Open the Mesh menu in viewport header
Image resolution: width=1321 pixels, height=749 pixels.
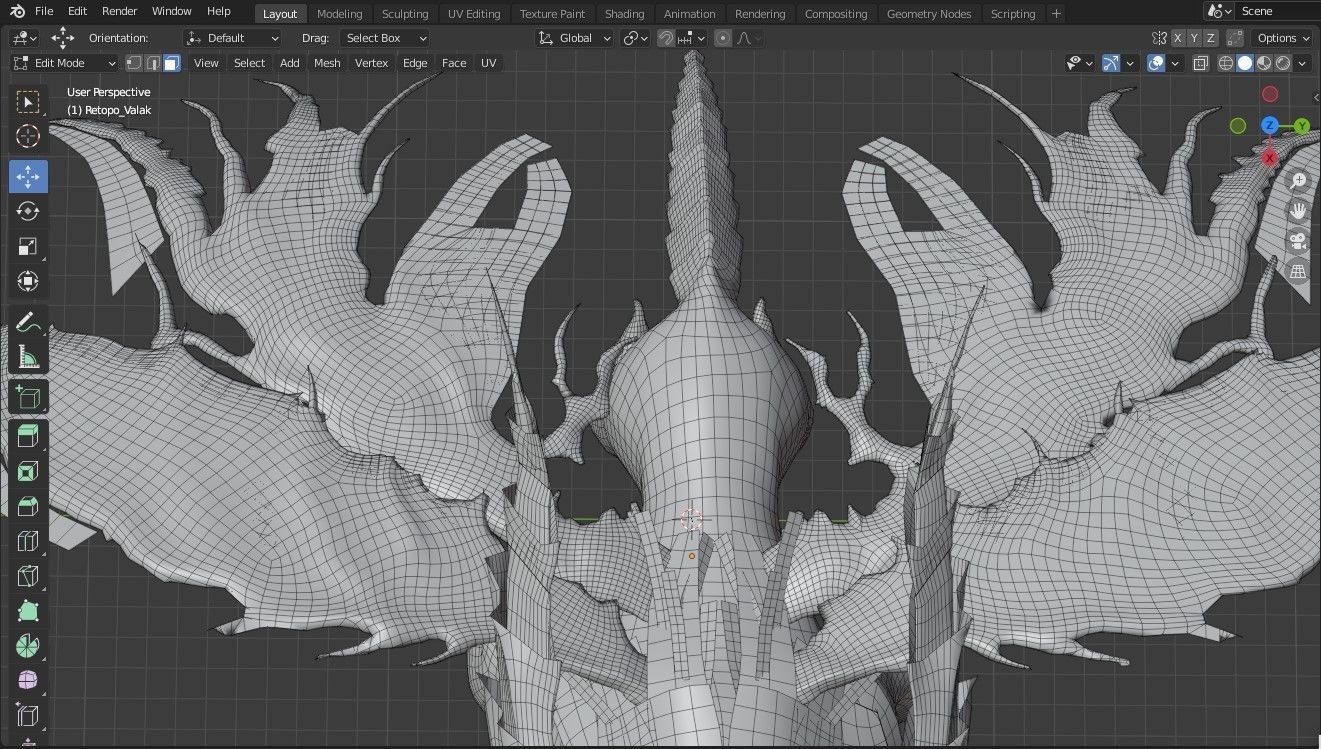coord(327,63)
